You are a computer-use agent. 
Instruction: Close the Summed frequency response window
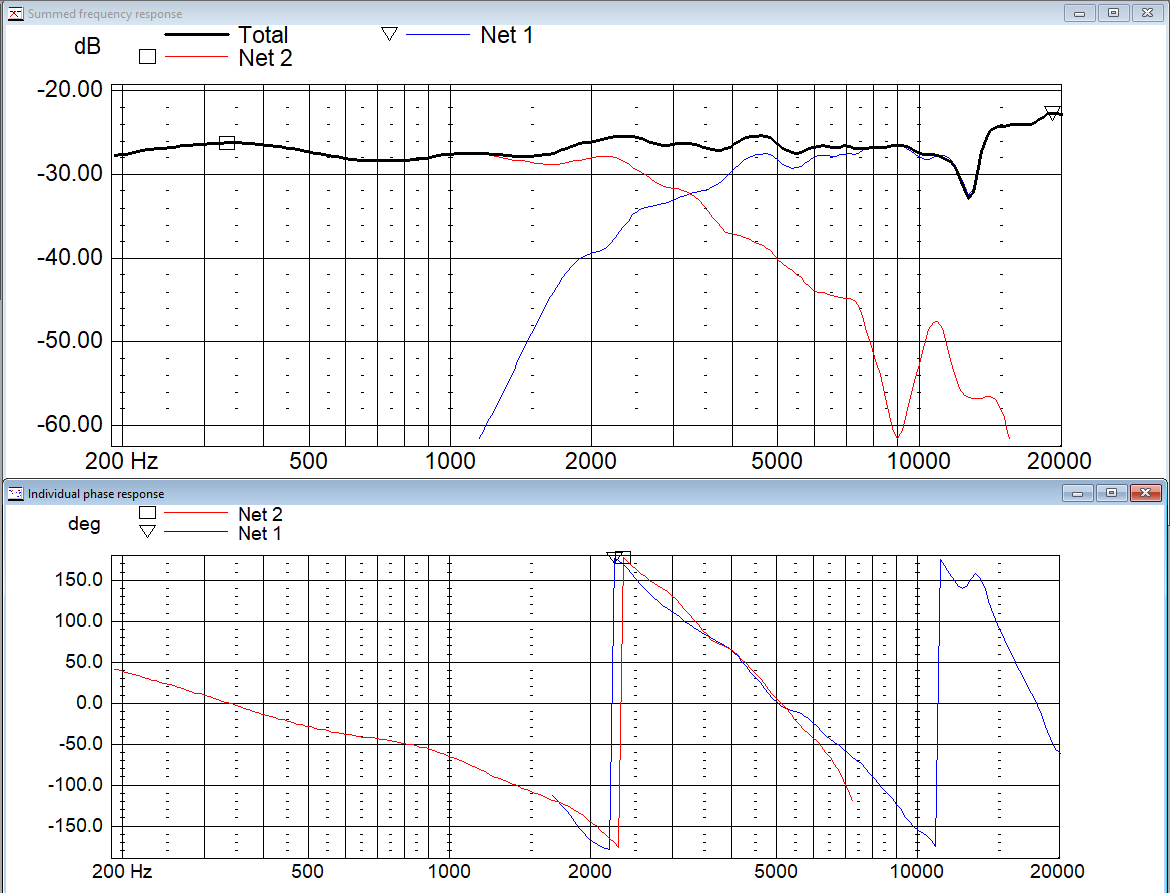1144,13
